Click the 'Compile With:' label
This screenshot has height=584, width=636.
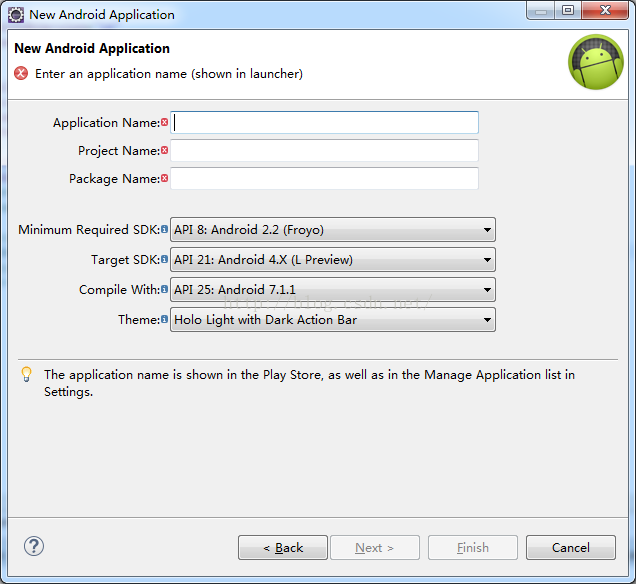coord(120,290)
